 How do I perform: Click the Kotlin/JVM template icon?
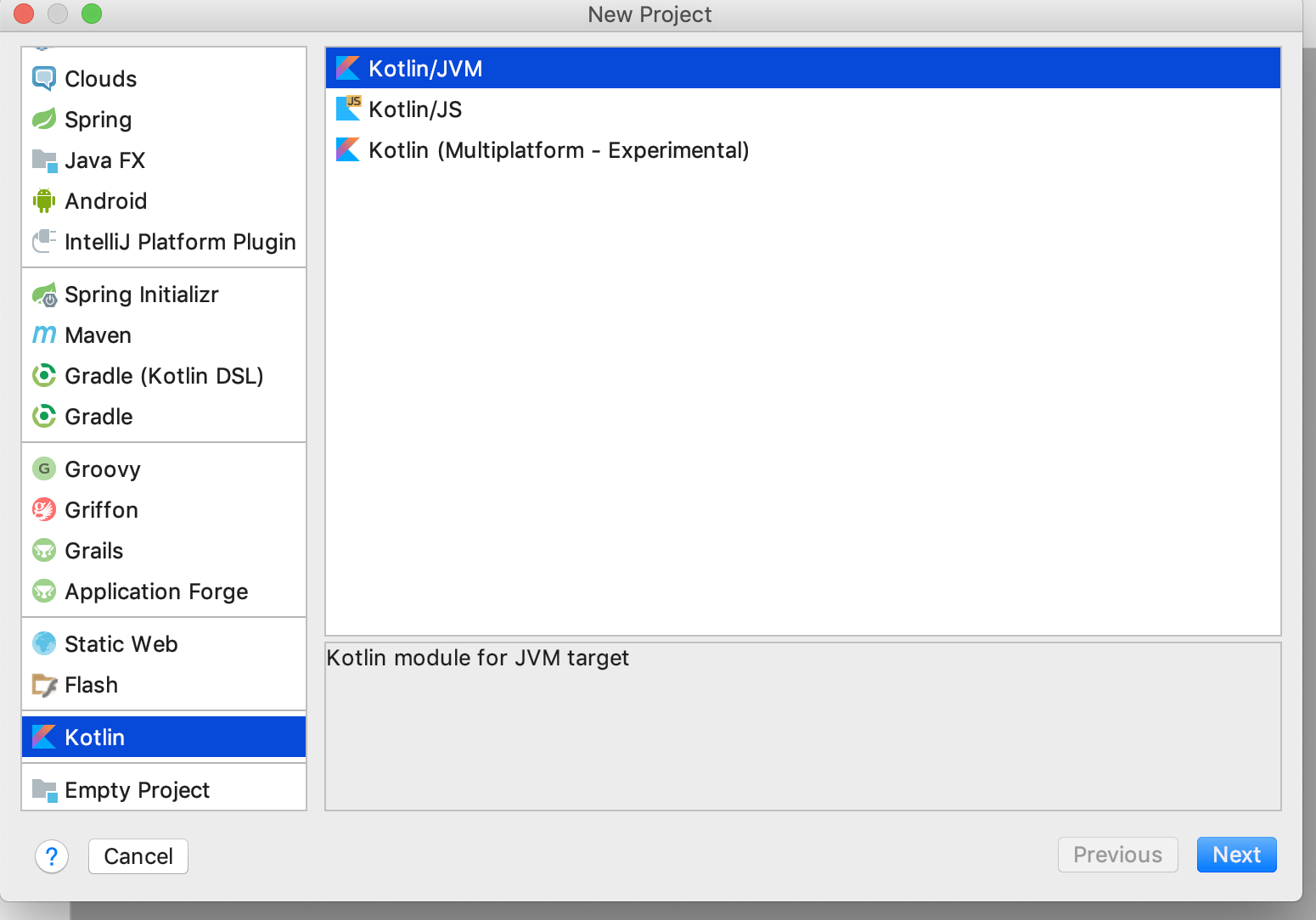[x=348, y=69]
